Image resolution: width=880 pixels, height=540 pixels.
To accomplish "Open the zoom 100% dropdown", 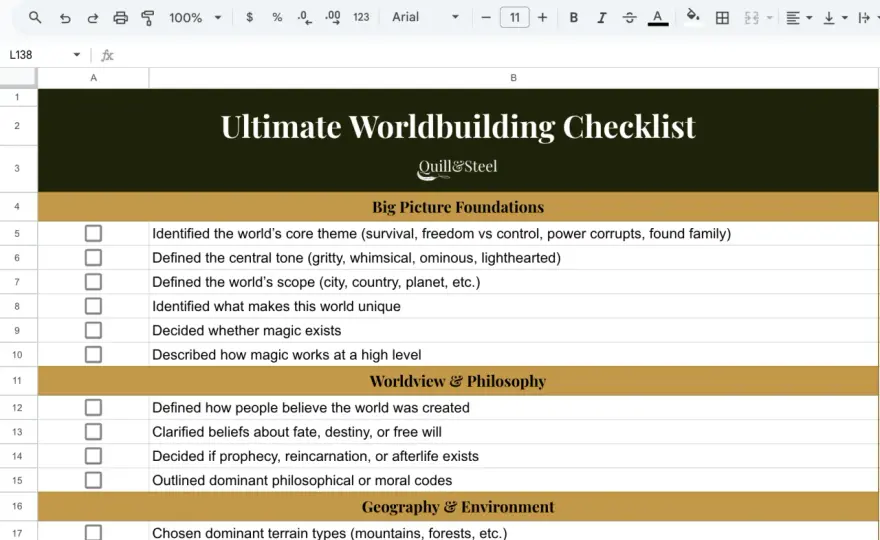I will pos(195,17).
